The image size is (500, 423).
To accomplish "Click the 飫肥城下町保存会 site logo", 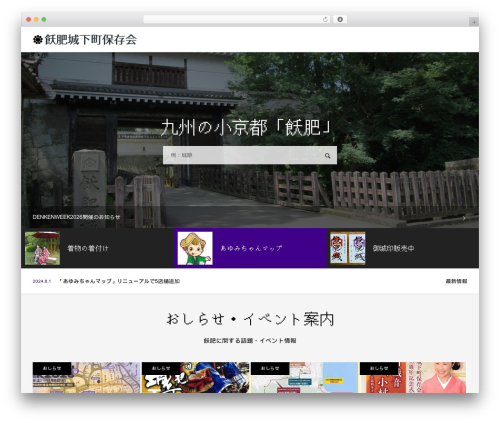I will pos(85,40).
